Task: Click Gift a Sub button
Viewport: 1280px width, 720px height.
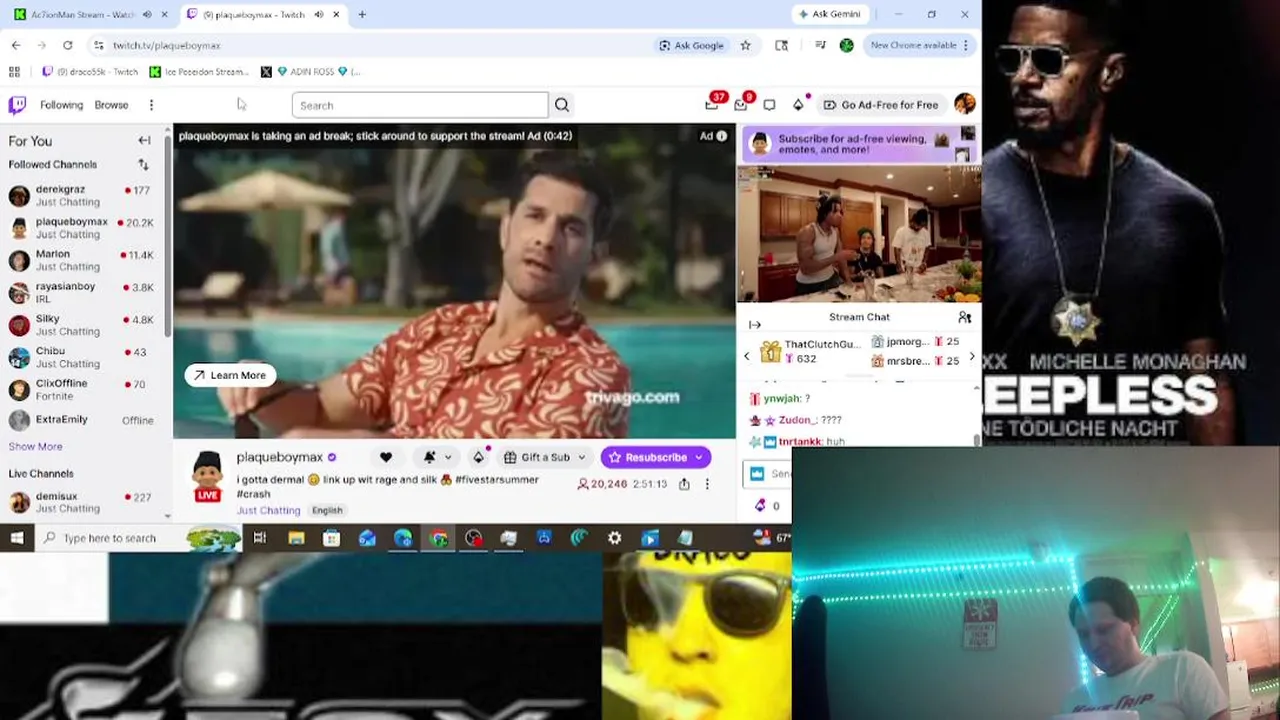Action: (x=537, y=457)
